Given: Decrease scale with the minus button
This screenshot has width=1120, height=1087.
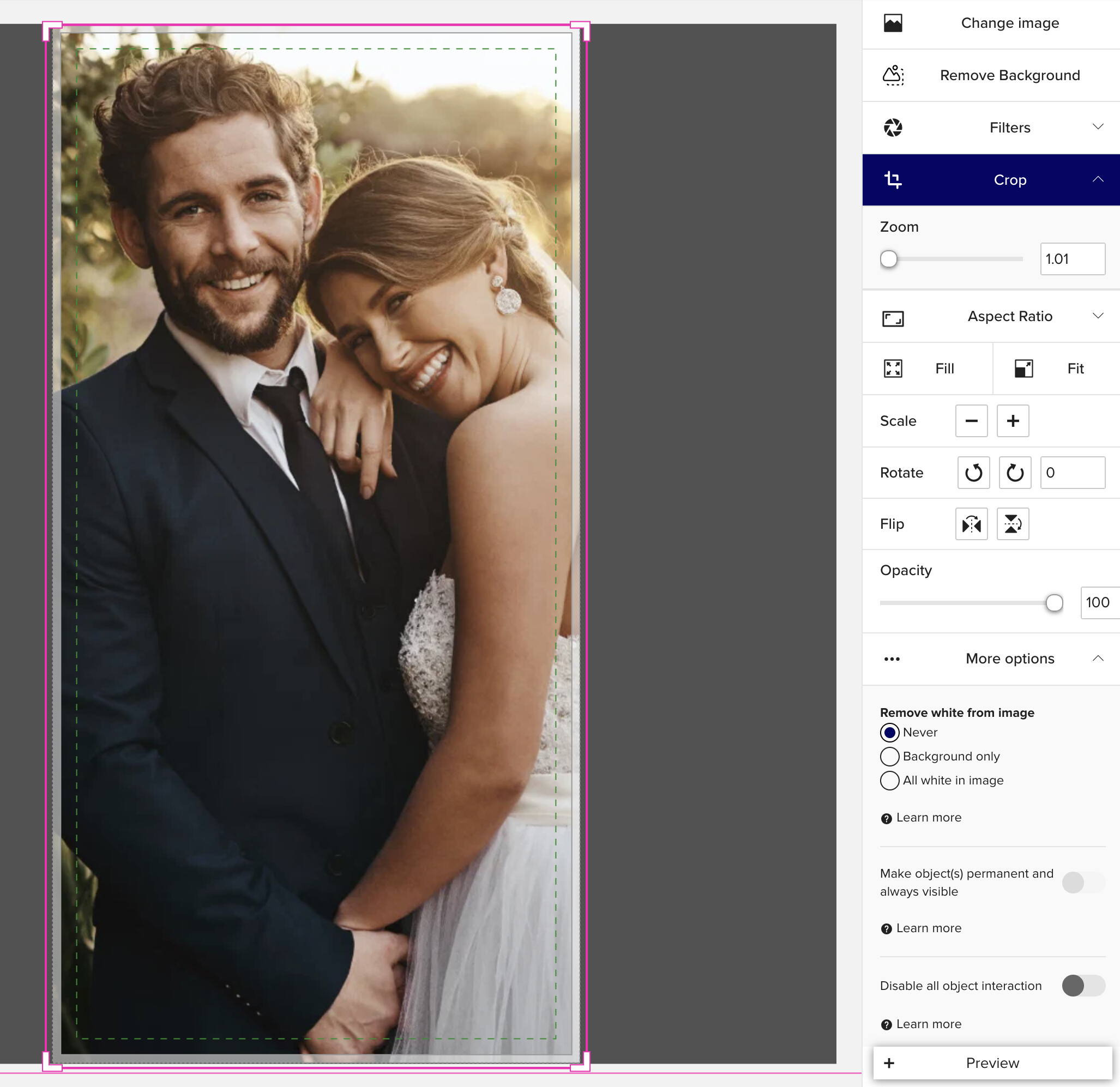Looking at the screenshot, I should pos(971,421).
